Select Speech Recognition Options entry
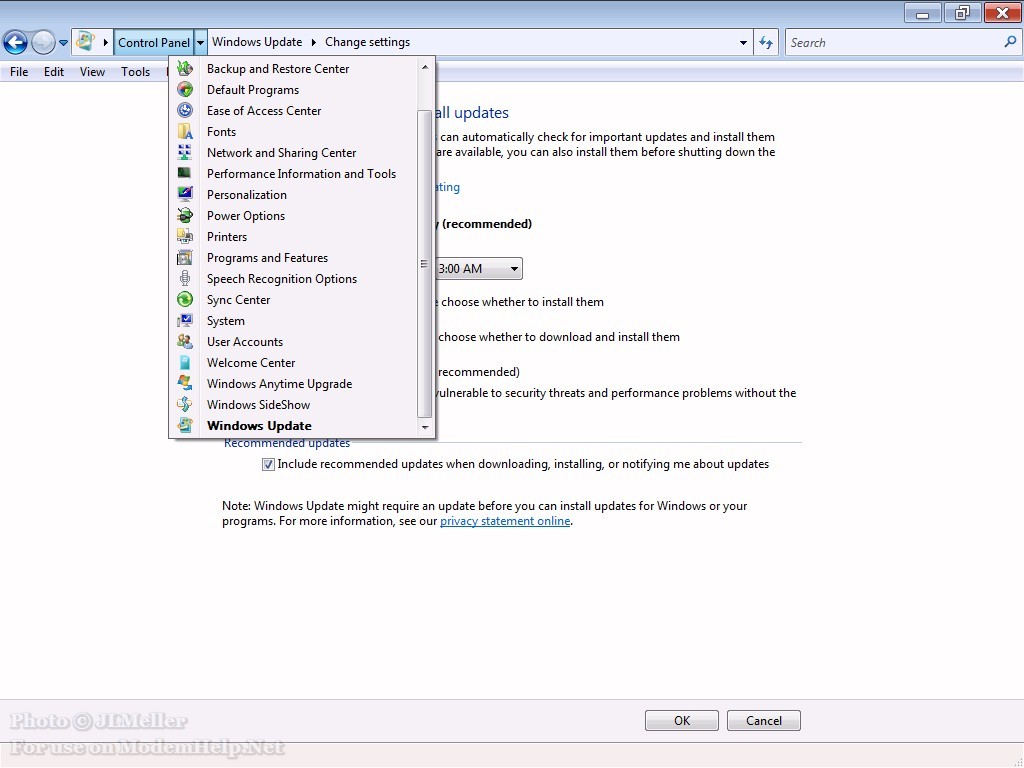1024x768 pixels. click(x=293, y=278)
